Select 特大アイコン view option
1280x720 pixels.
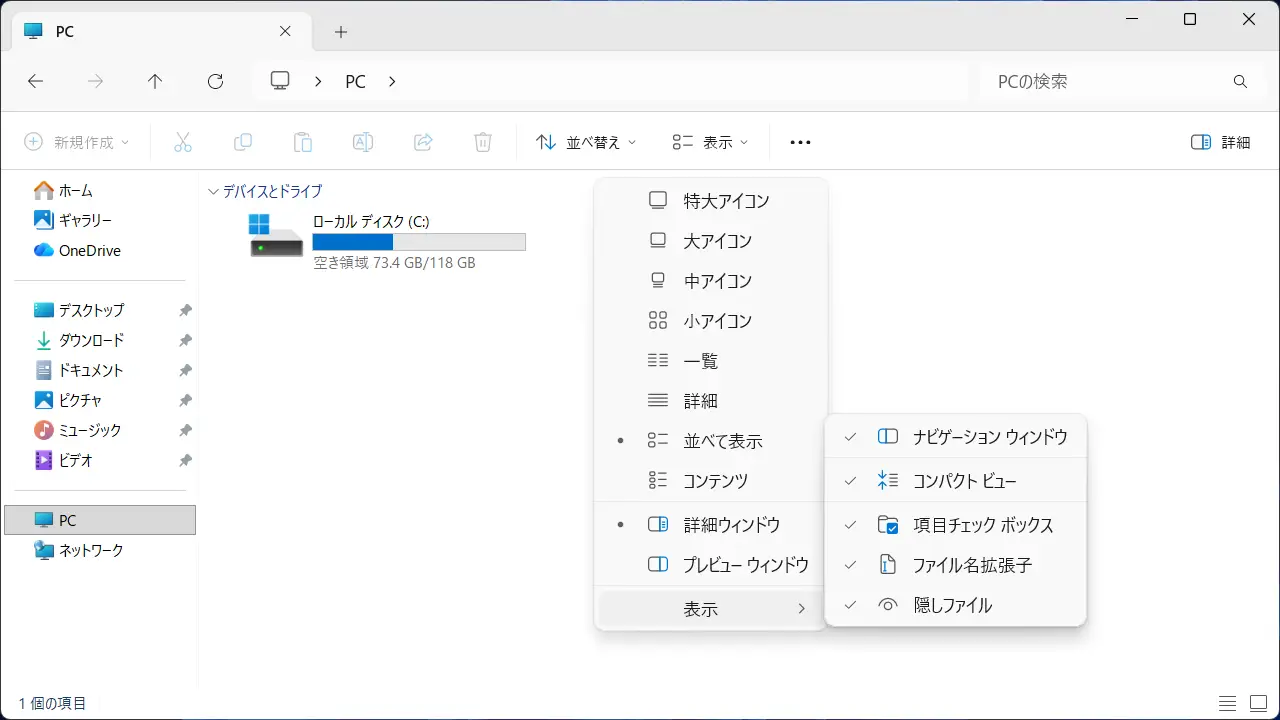pos(726,201)
